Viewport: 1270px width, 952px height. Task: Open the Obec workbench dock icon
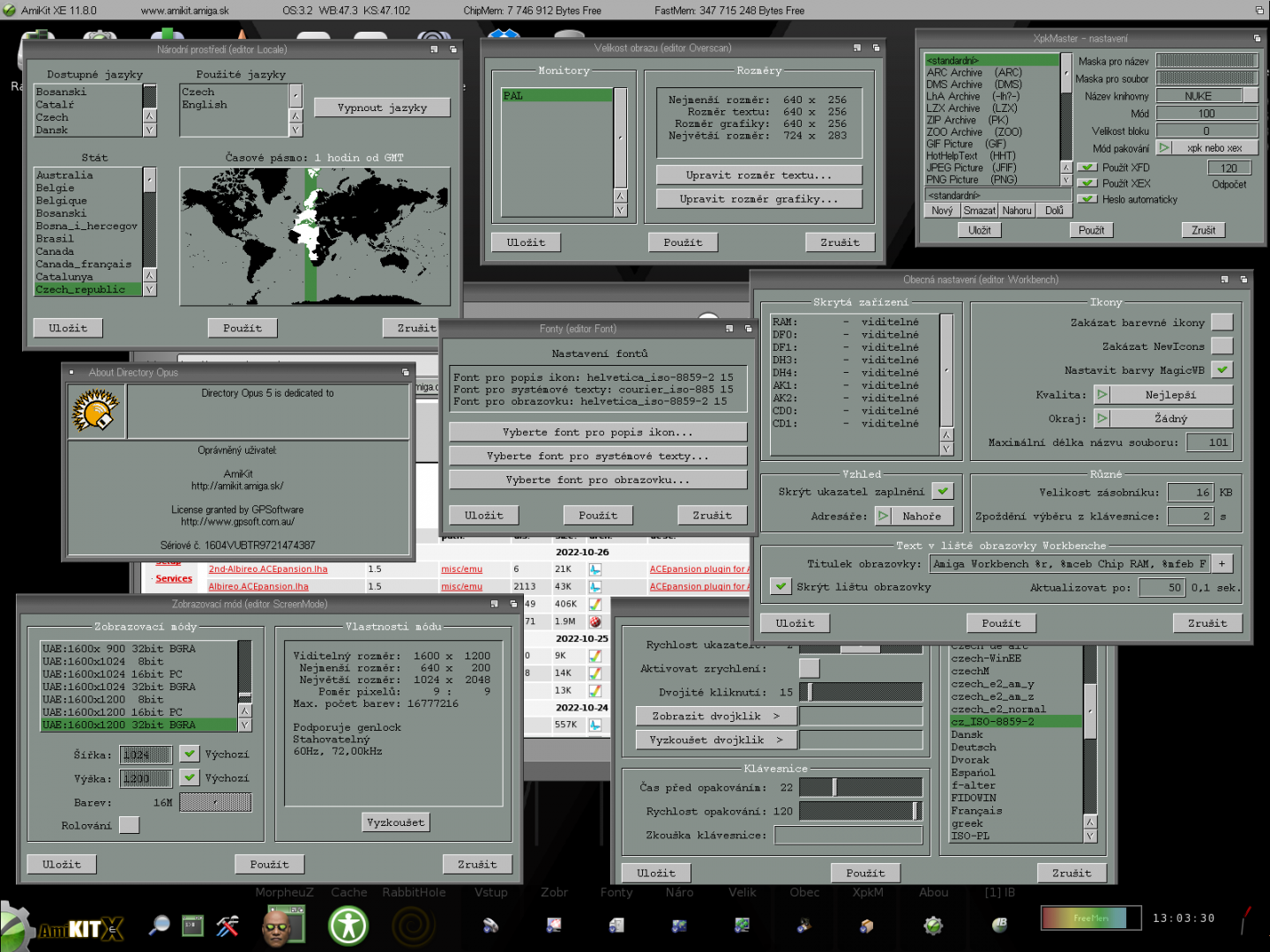(804, 925)
